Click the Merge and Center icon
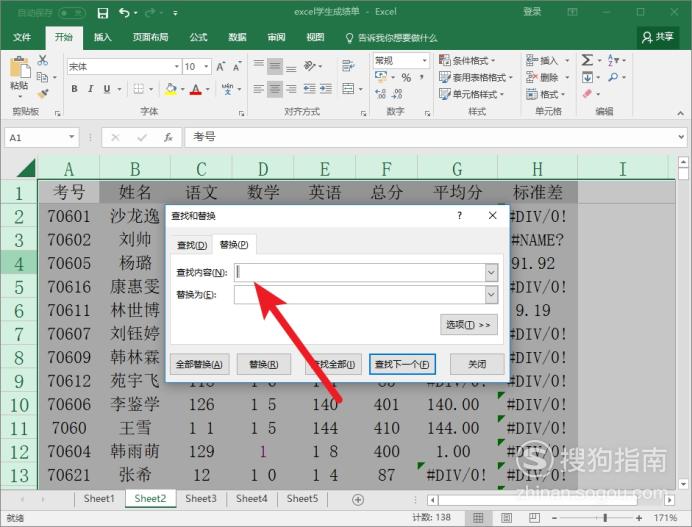This screenshot has height=527, width=692. [x=348, y=89]
